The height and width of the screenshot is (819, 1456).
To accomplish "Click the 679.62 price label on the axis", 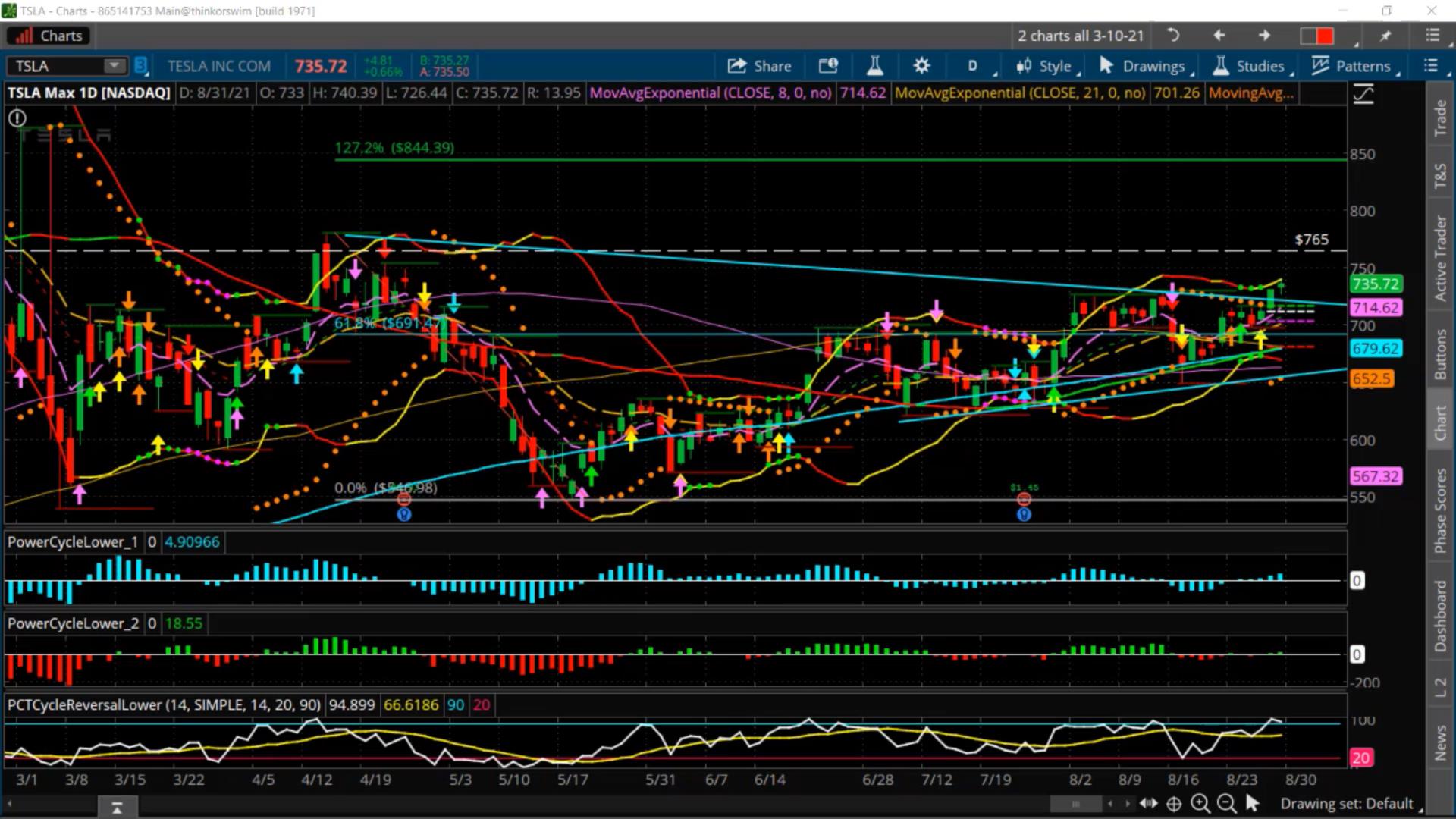I will tap(1376, 349).
